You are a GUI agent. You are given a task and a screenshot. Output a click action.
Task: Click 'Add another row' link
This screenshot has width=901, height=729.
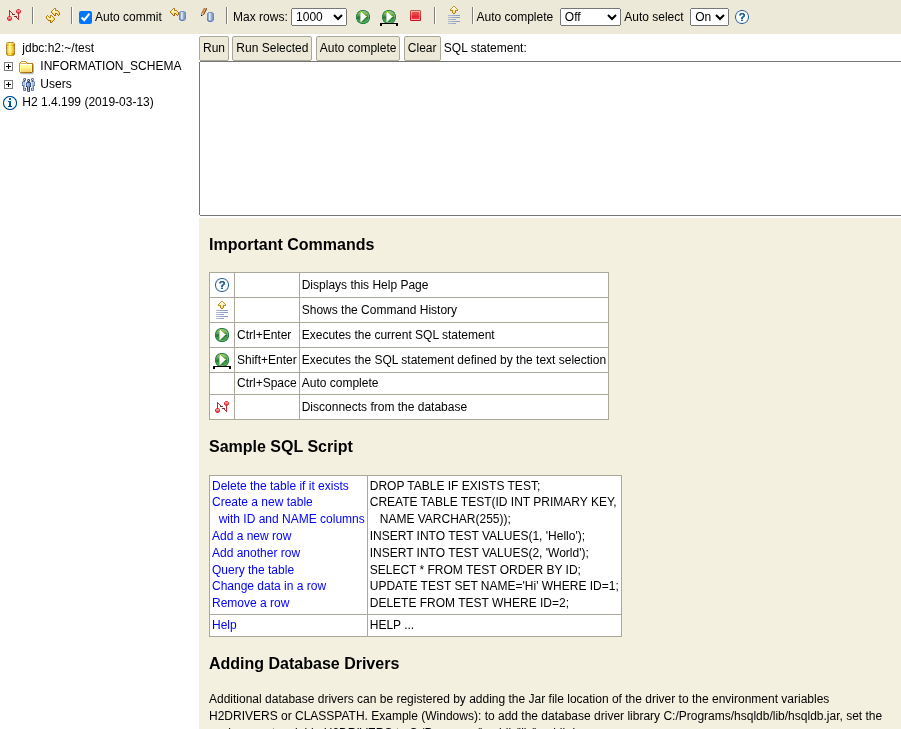256,553
